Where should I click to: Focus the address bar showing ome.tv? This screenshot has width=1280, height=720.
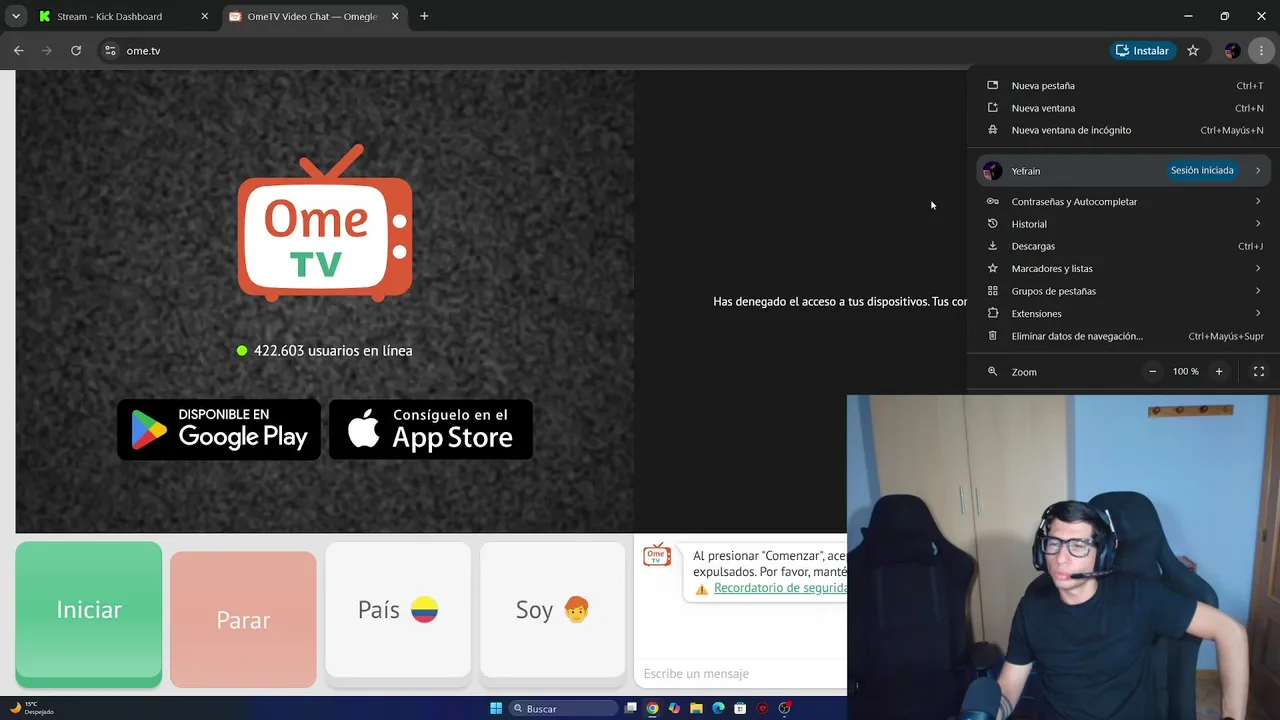600,50
